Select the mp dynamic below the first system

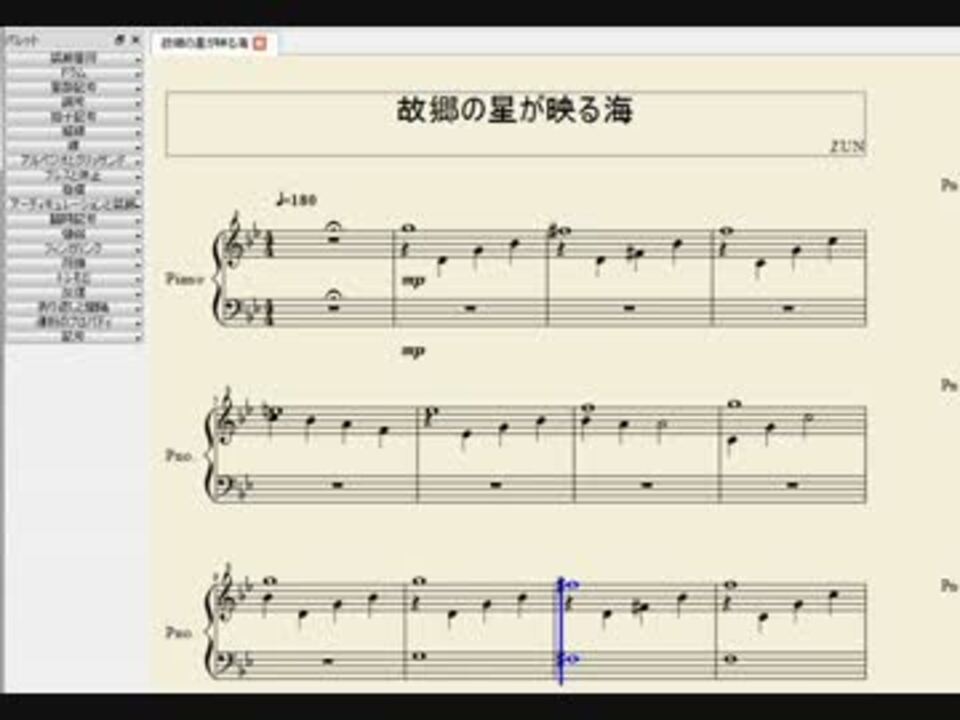(413, 351)
